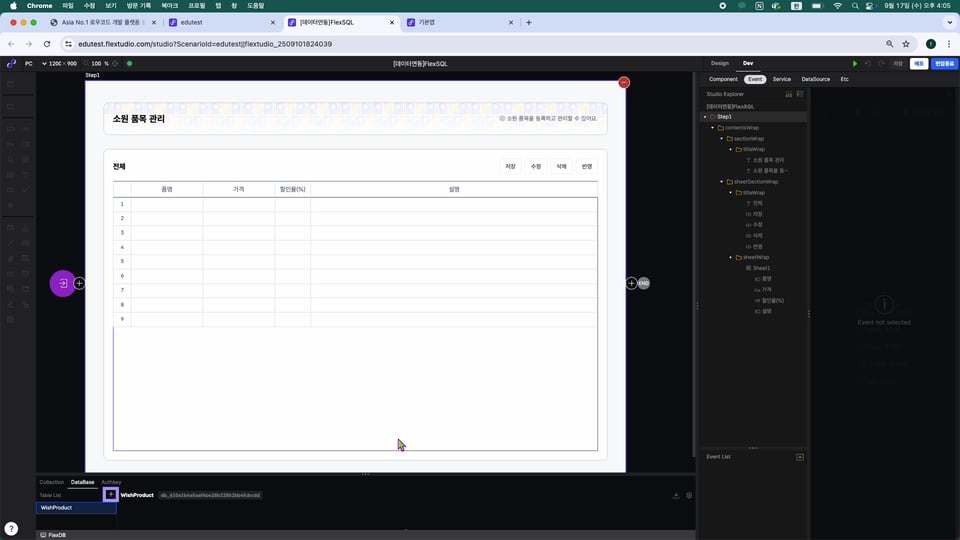Click the 반영 button above the sheet

click(587, 167)
